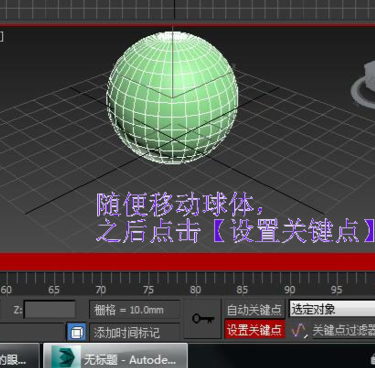Select the teapot object in the viewport
This screenshot has height=368, width=375.
[364, 85]
